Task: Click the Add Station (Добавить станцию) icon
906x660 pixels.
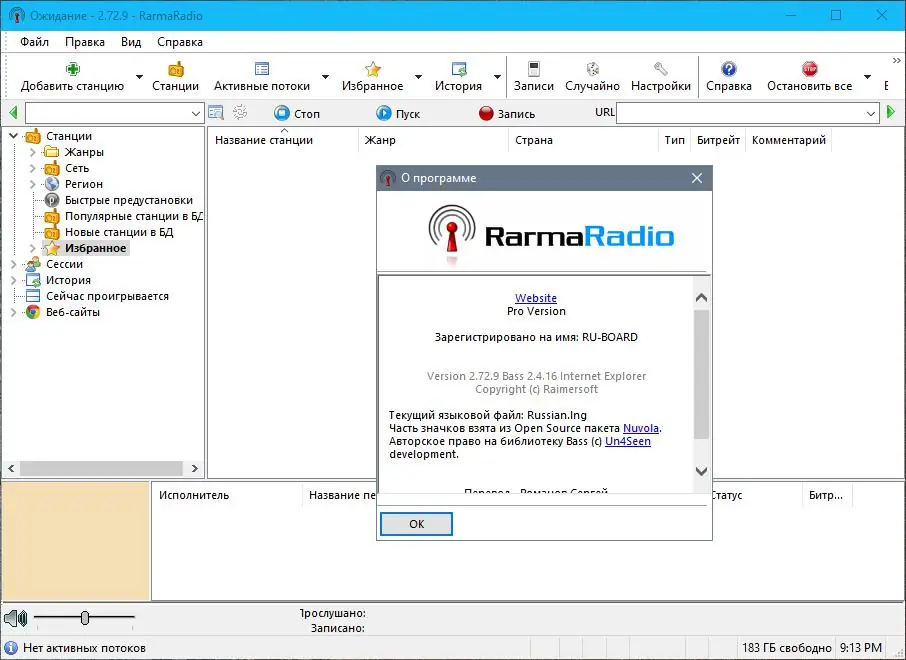Action: pos(72,69)
